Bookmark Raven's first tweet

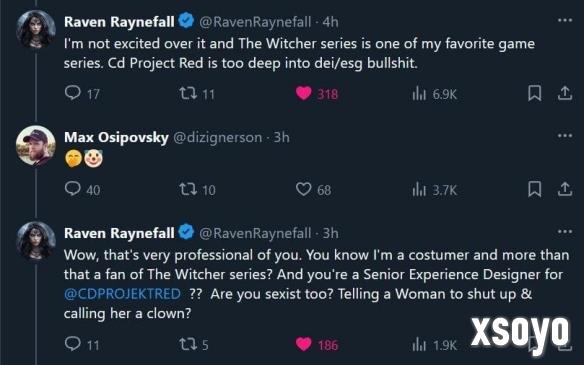tap(535, 93)
